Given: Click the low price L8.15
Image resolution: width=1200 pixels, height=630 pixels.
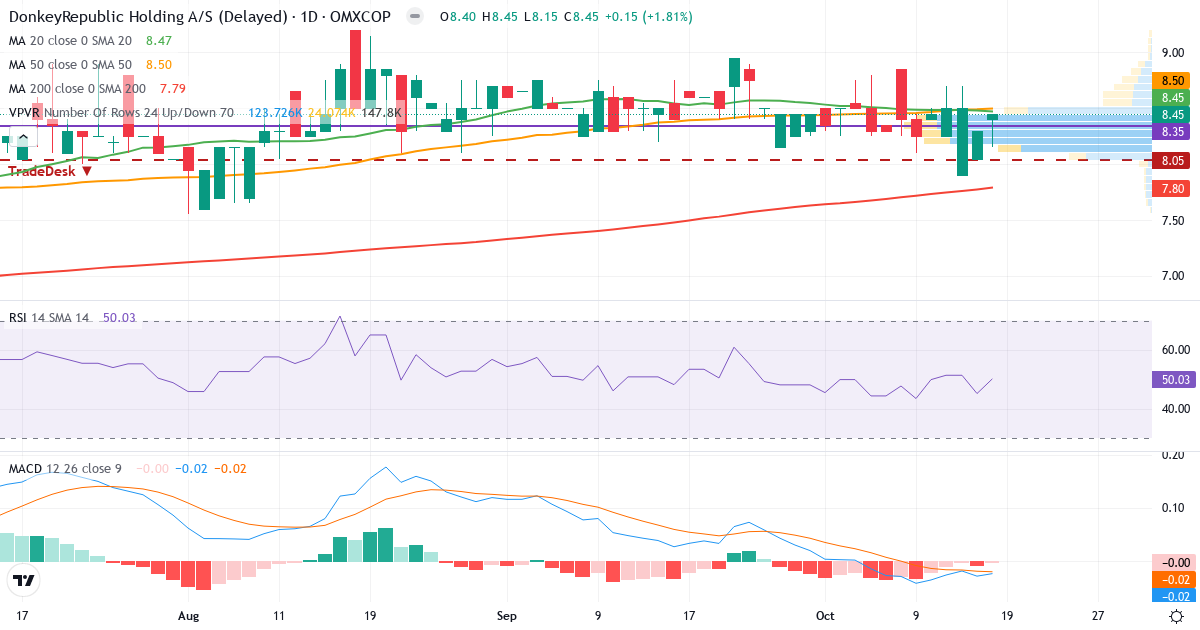Looking at the screenshot, I should click(541, 17).
